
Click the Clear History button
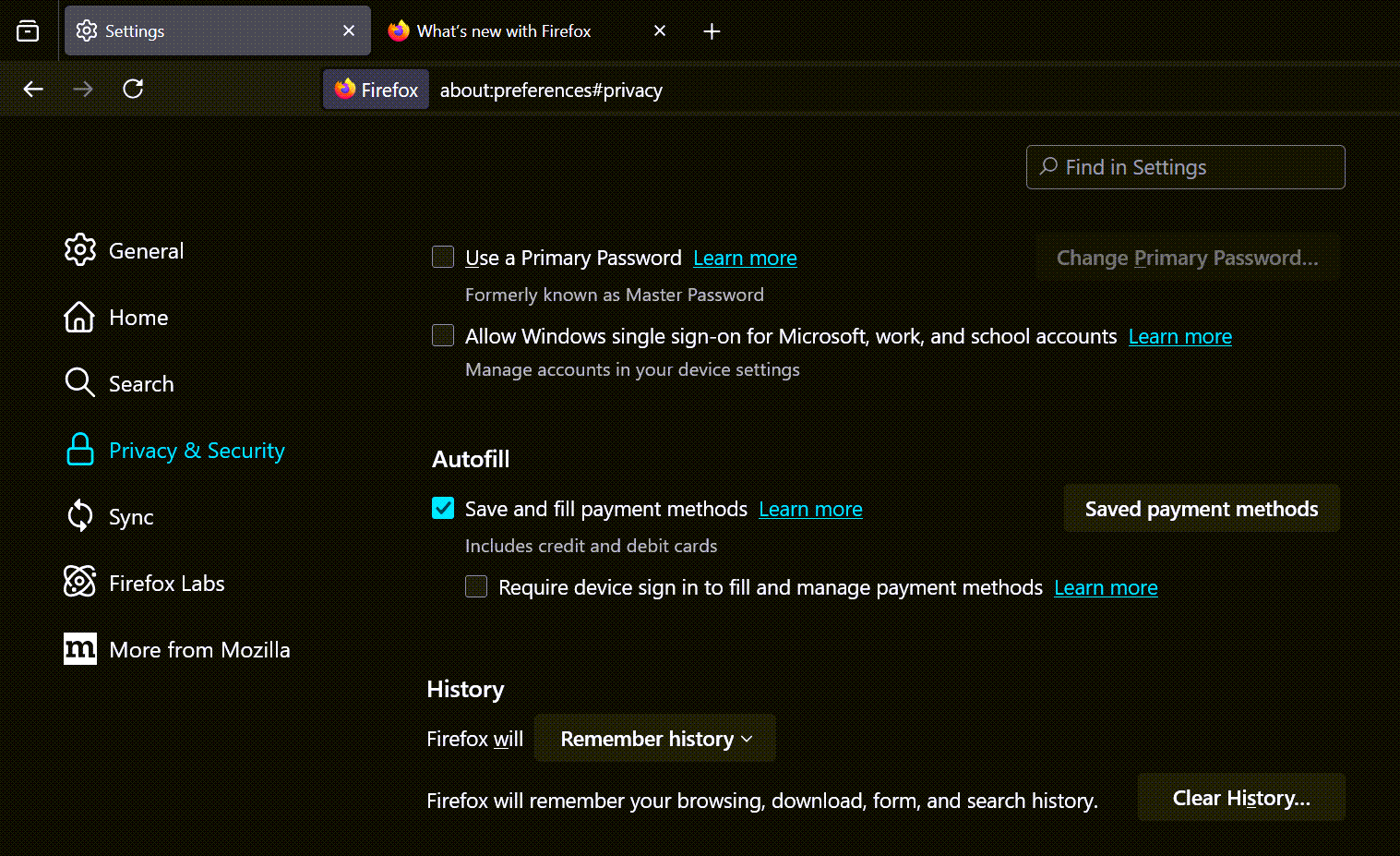(x=1241, y=798)
